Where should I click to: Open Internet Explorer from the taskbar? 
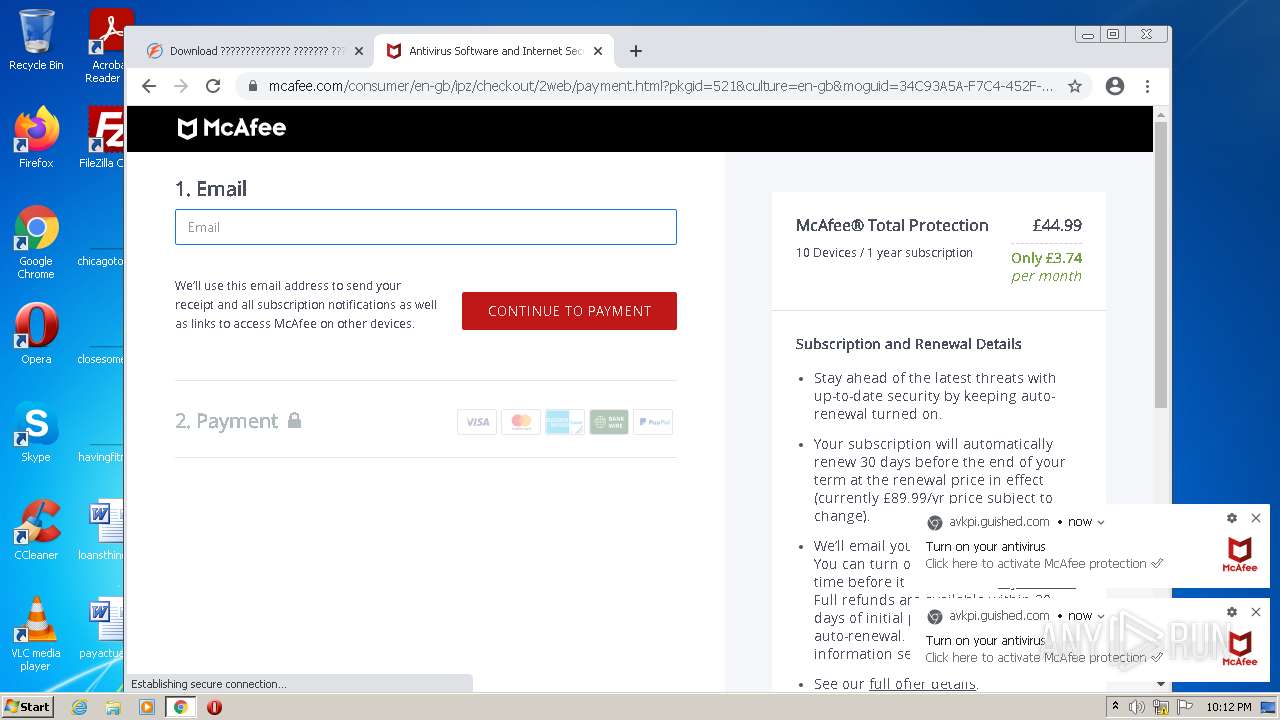(80, 707)
